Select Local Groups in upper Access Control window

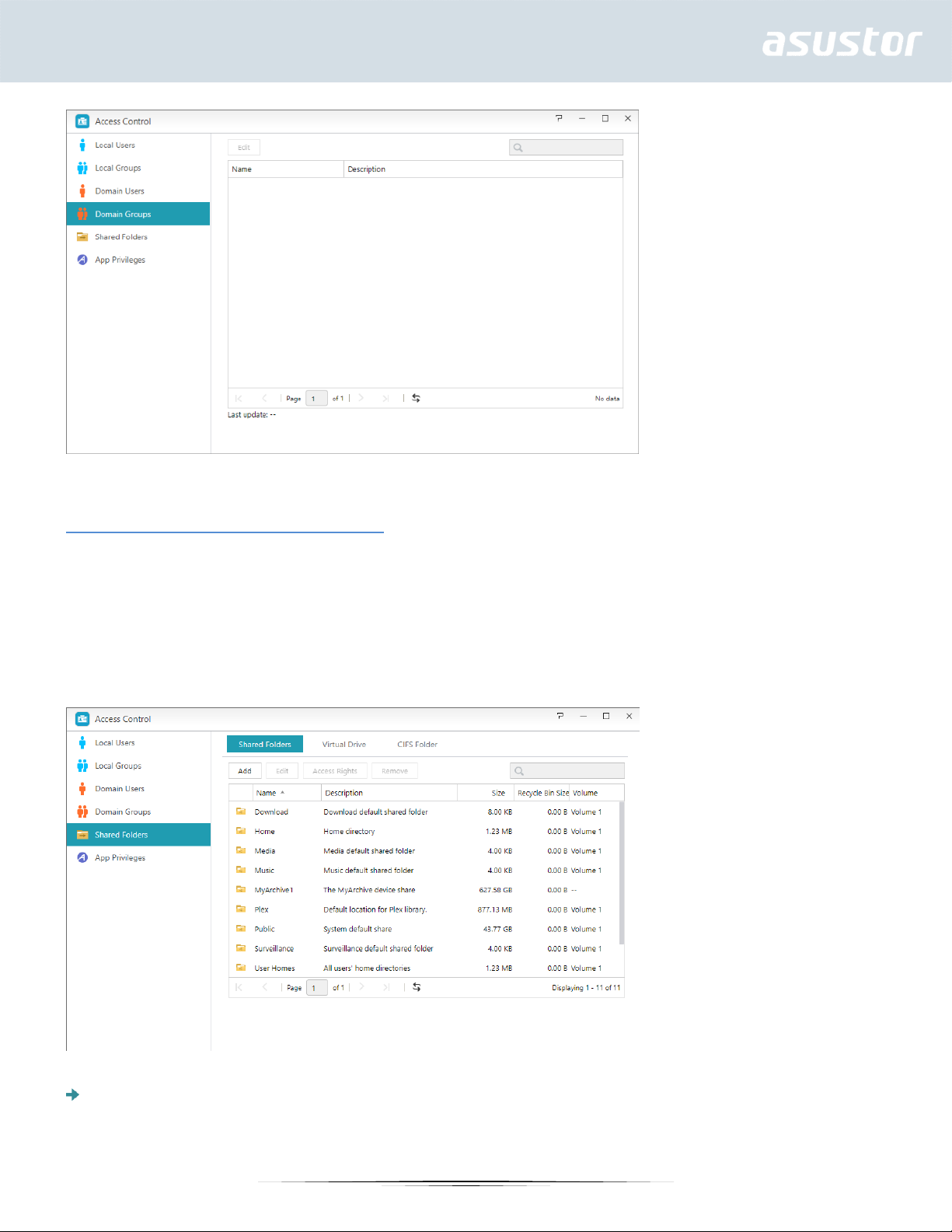click(x=138, y=168)
